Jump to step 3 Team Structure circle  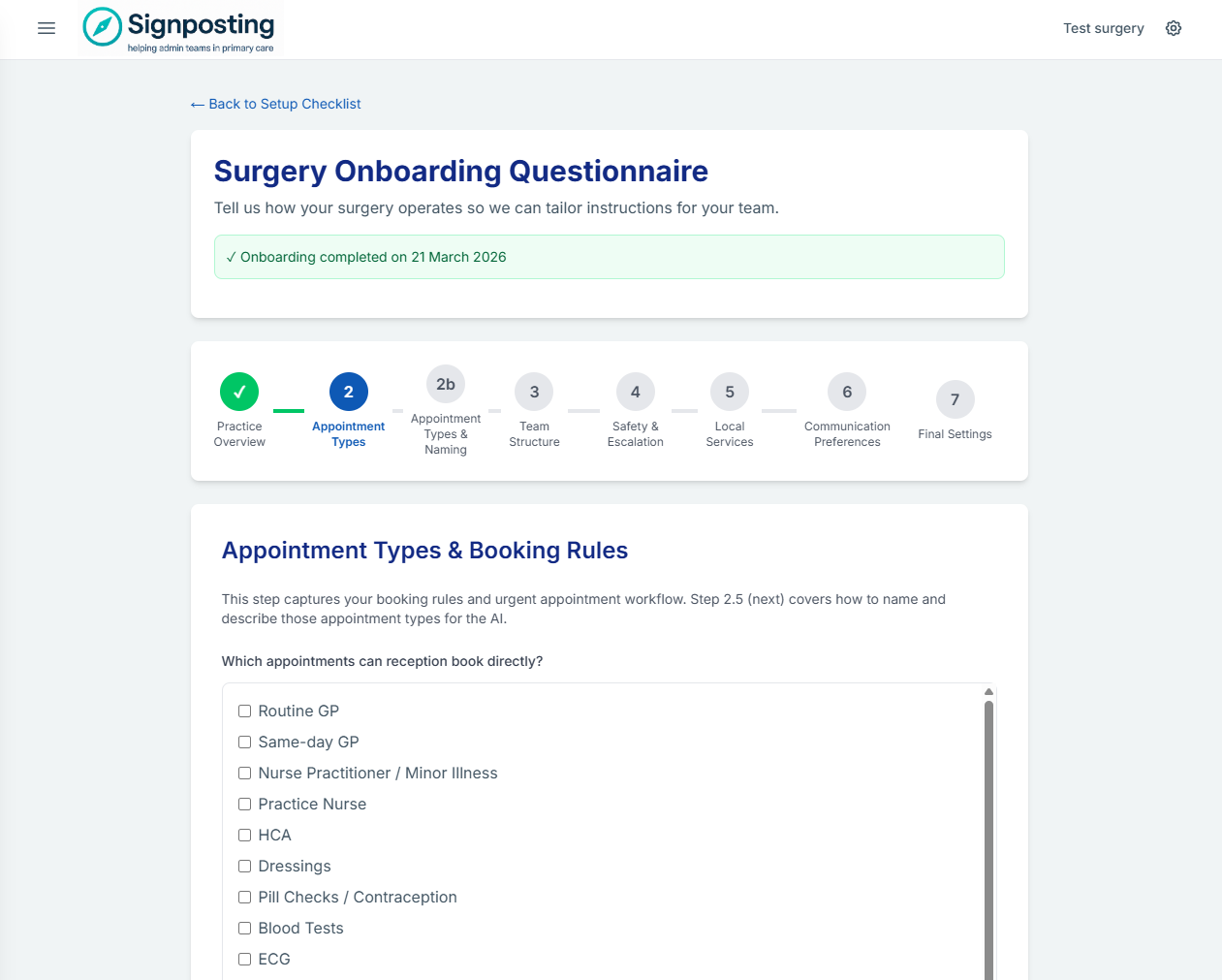tap(534, 392)
